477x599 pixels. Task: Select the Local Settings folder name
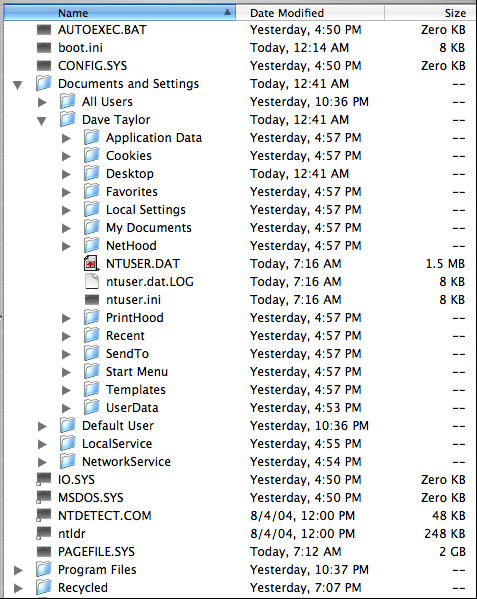146,210
